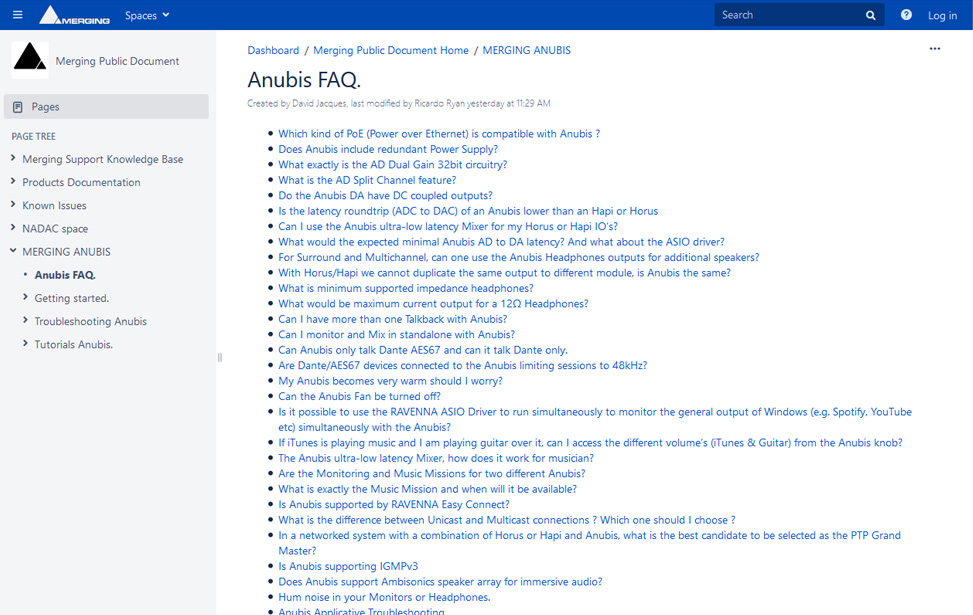
Task: Expand Troubleshooting Anubis tree node
Action: tap(25, 320)
